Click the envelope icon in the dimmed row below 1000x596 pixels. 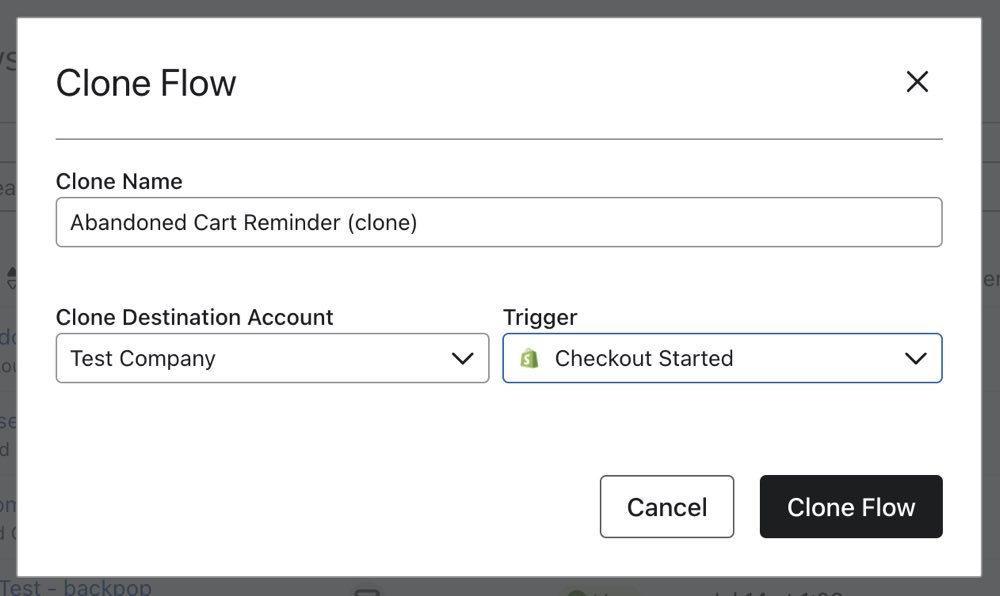pyautogui.click(x=368, y=591)
